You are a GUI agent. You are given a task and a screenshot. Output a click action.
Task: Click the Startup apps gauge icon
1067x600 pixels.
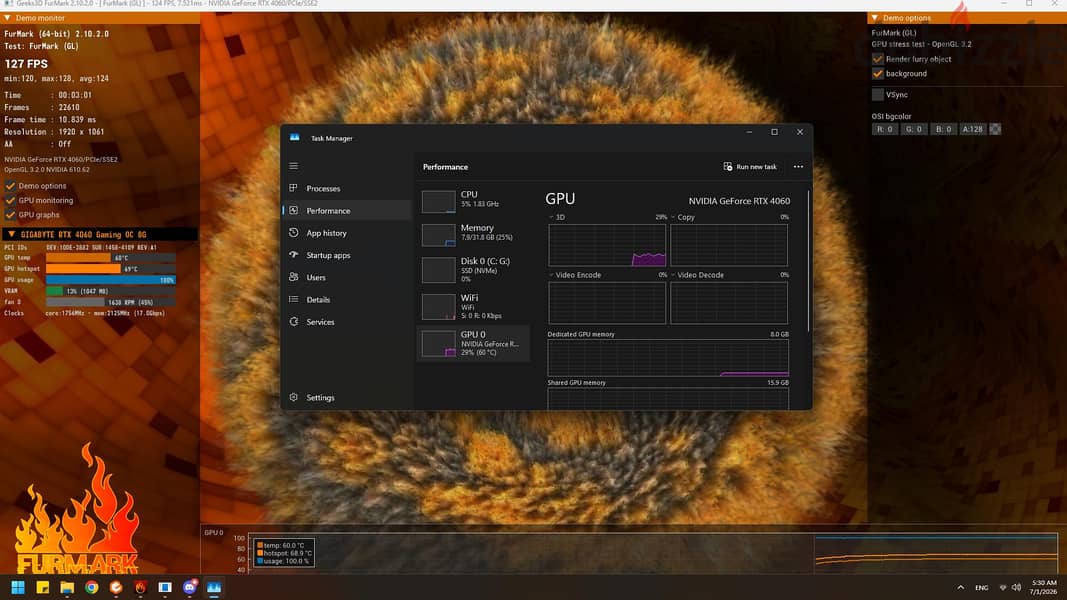point(293,255)
